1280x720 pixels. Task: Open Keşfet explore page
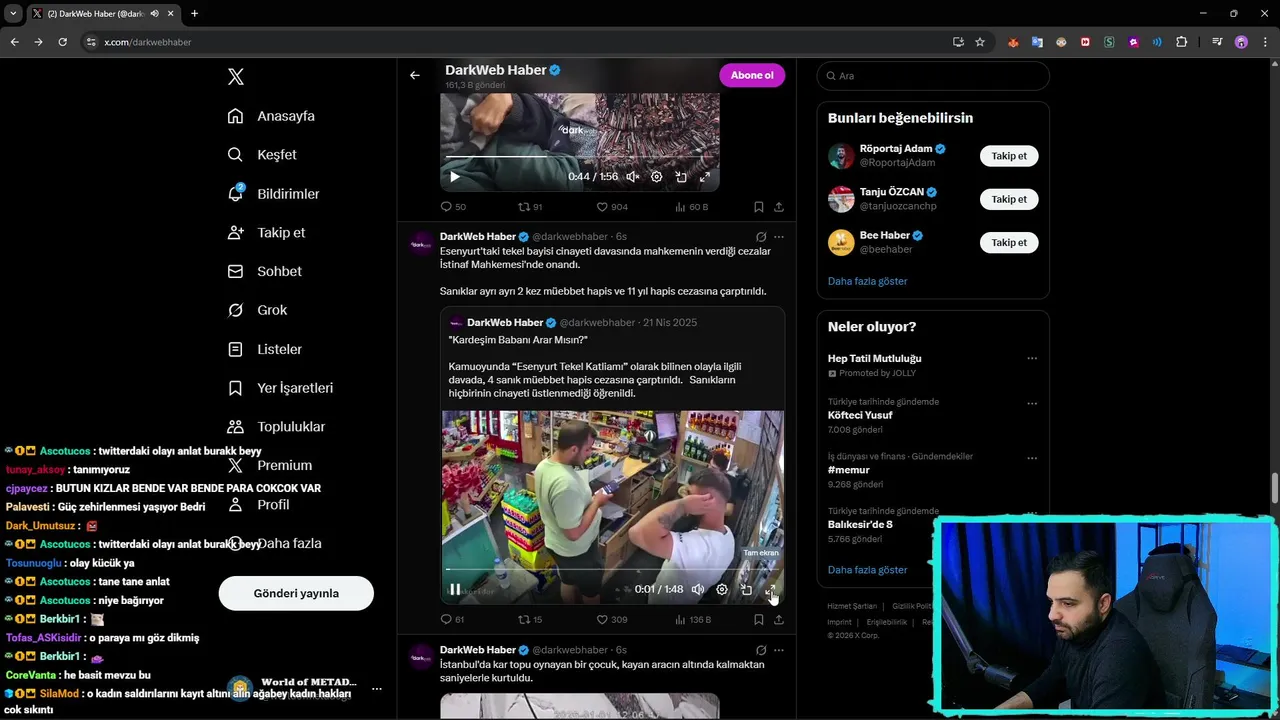262,155
